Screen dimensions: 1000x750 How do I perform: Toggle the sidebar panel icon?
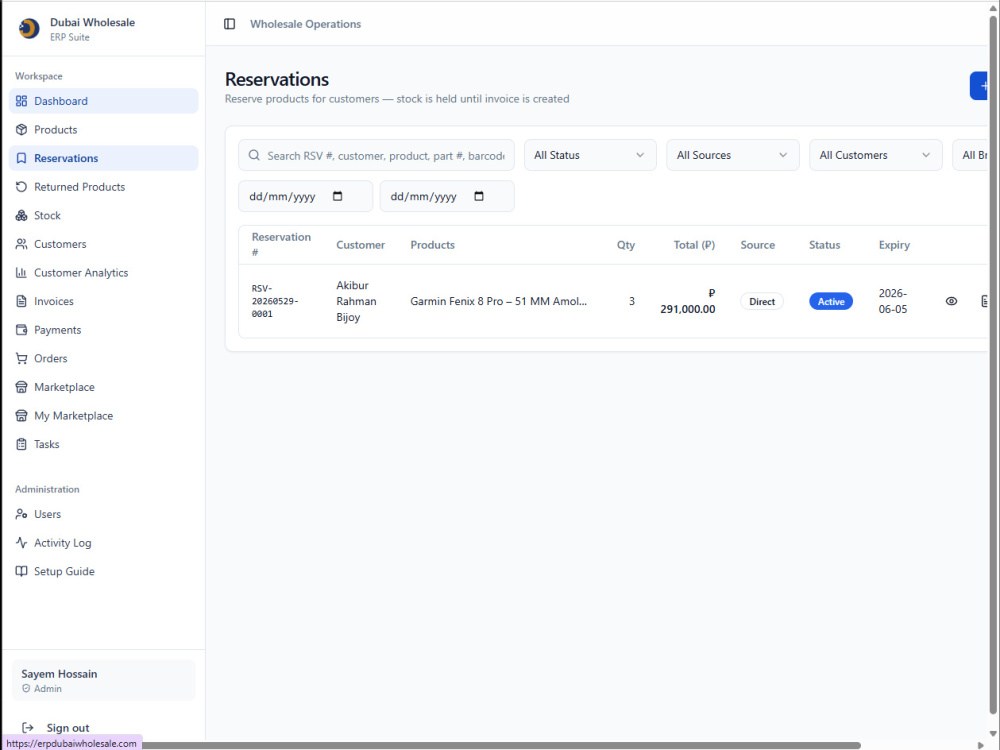(x=230, y=24)
